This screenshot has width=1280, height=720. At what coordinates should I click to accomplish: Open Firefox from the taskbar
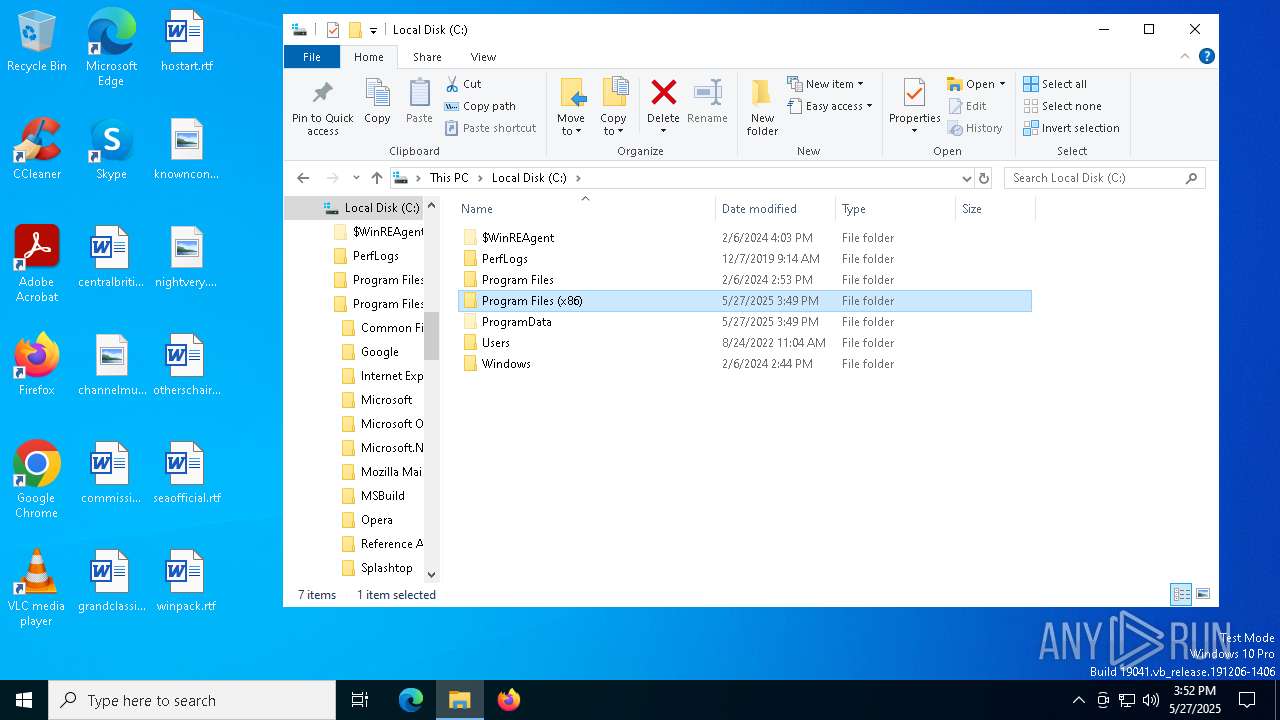pyautogui.click(x=509, y=700)
